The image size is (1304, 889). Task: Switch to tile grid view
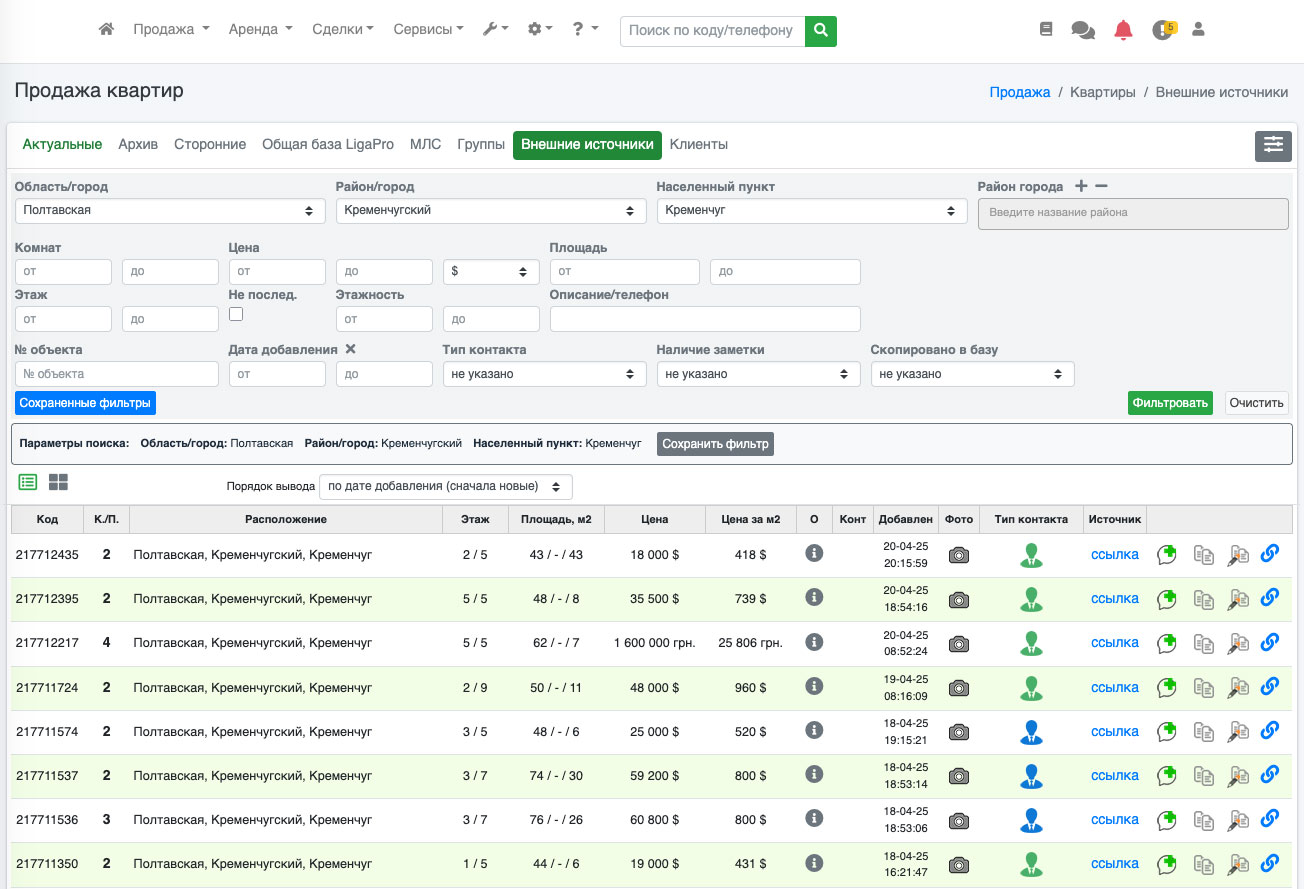click(58, 482)
